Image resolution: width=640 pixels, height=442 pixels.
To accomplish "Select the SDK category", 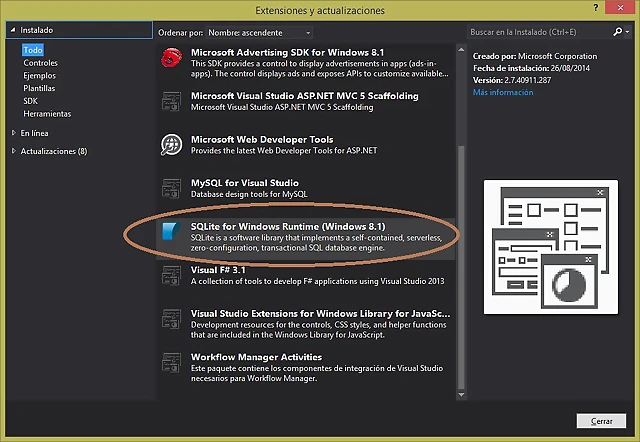I will [30, 101].
